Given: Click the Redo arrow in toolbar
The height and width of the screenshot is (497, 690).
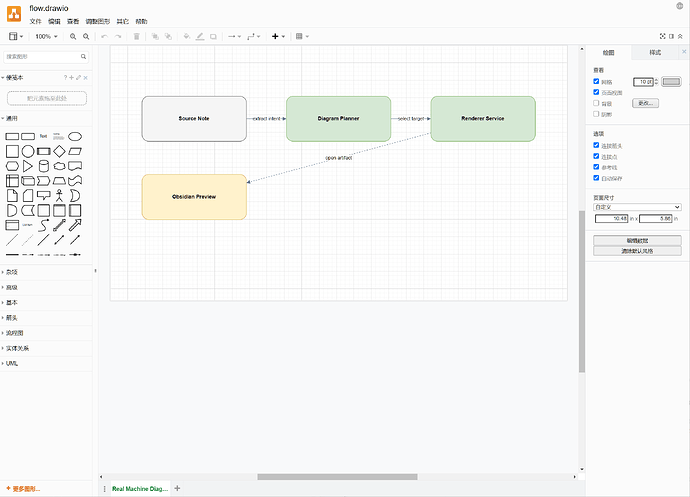Looking at the screenshot, I should coord(117,37).
